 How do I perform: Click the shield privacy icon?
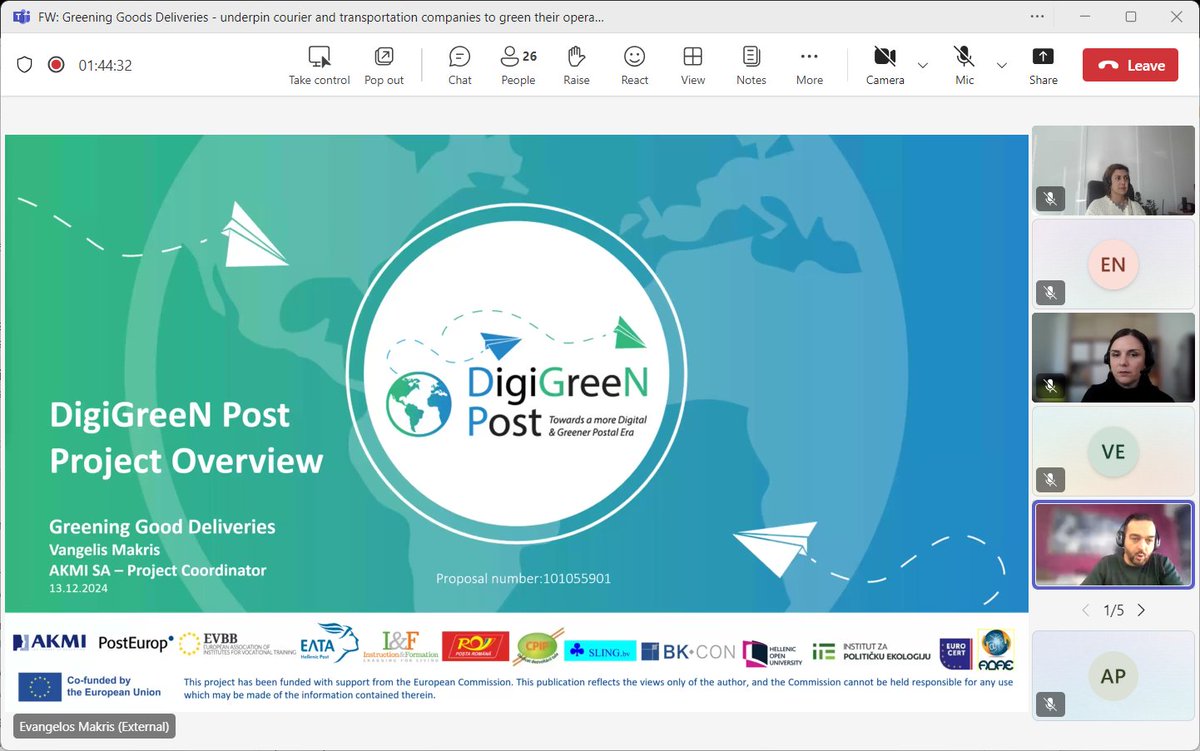[x=25, y=65]
